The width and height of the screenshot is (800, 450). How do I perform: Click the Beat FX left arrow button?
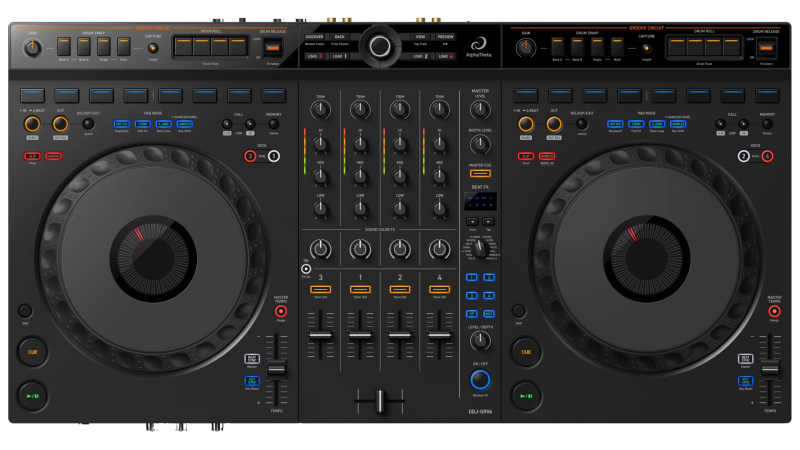(x=472, y=221)
